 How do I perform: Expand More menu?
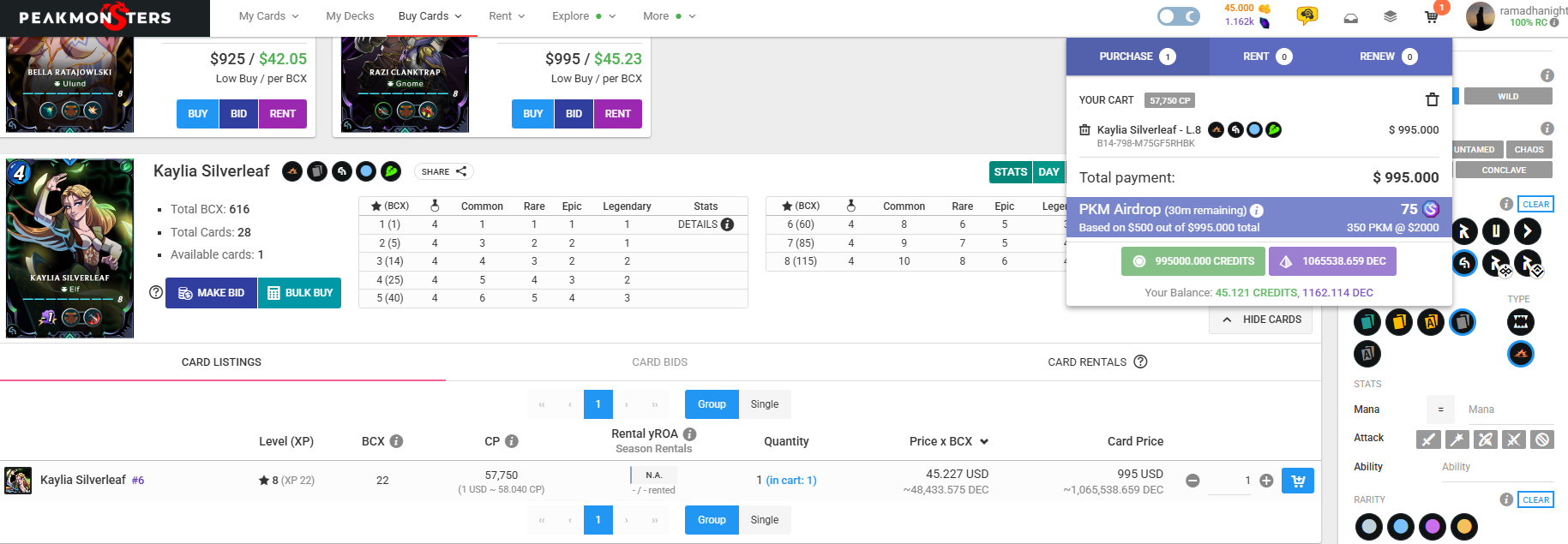pyautogui.click(x=670, y=16)
